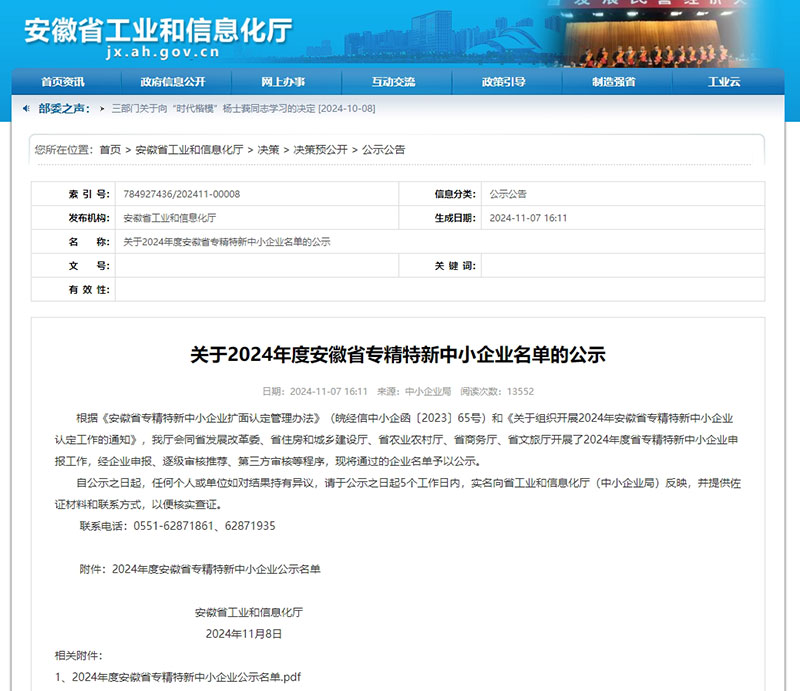Navigate to the 制造强省 page
The height and width of the screenshot is (691, 800).
613,81
